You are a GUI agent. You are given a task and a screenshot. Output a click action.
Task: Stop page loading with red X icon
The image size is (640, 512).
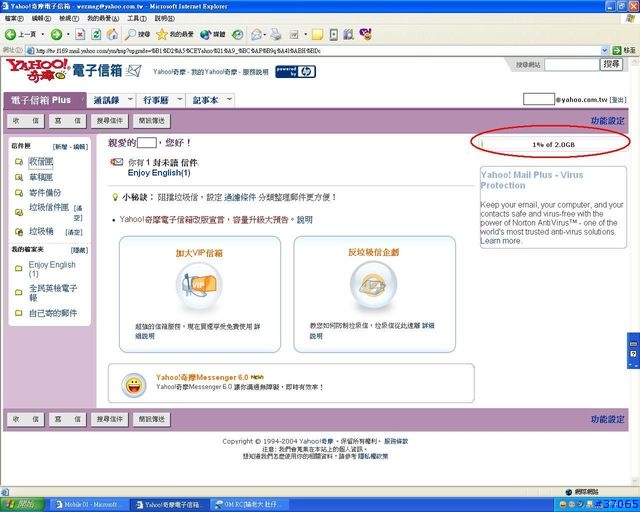[x=80, y=34]
